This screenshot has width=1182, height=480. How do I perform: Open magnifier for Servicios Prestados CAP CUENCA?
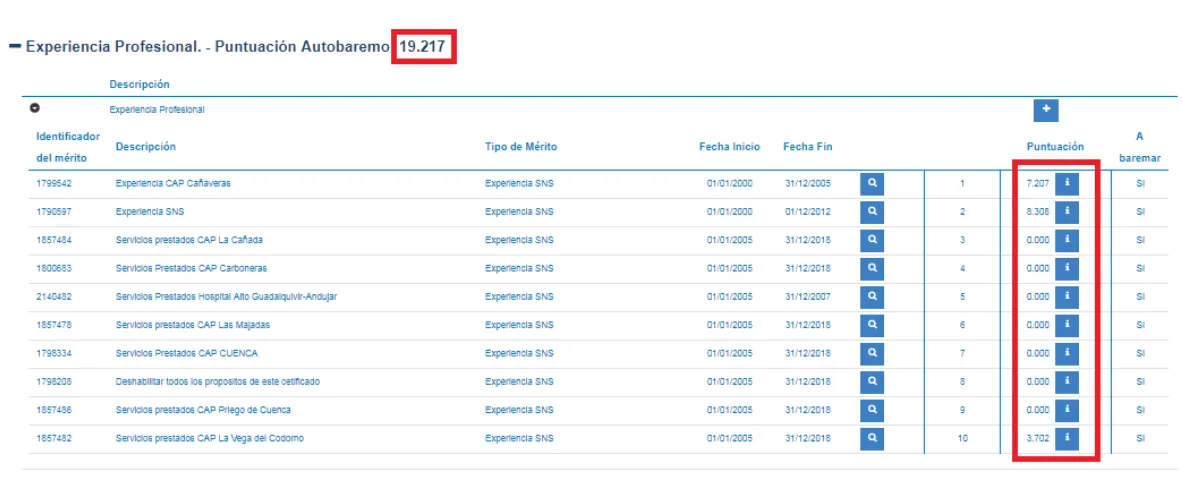click(871, 353)
